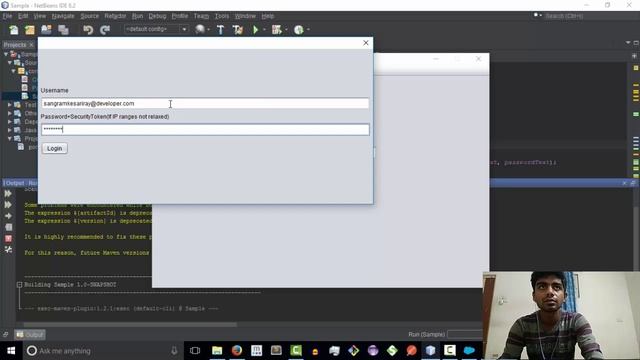
Task: Click Open Project icon in toolbar
Action: (46, 30)
